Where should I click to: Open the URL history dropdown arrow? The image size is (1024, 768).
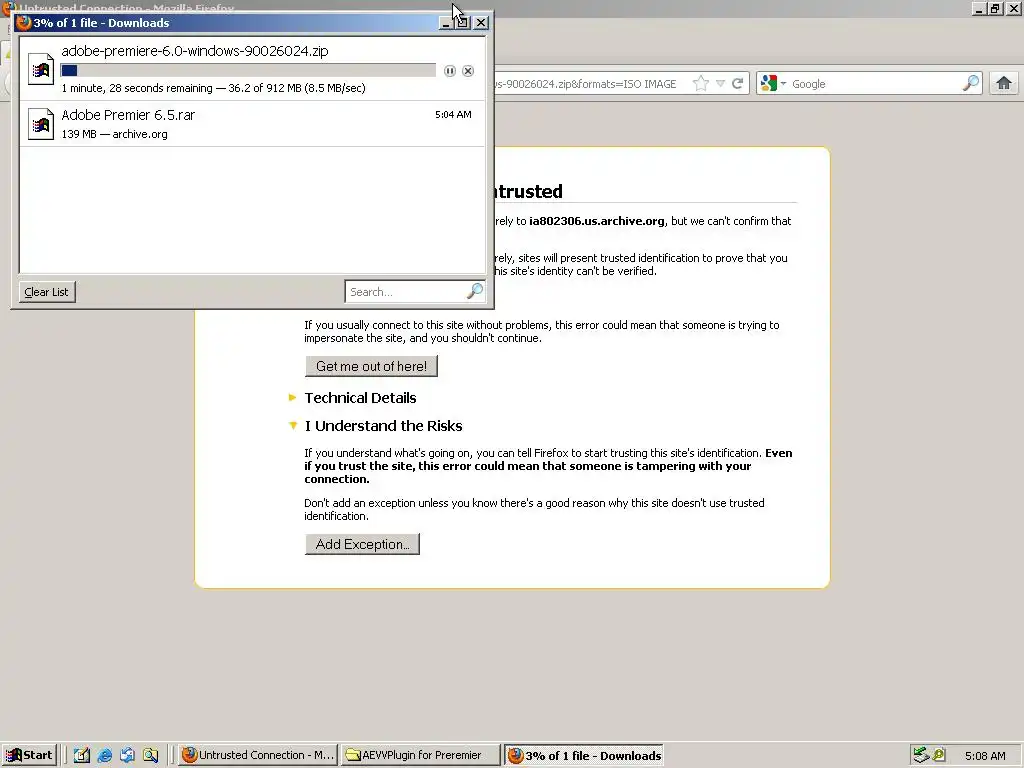pos(720,84)
